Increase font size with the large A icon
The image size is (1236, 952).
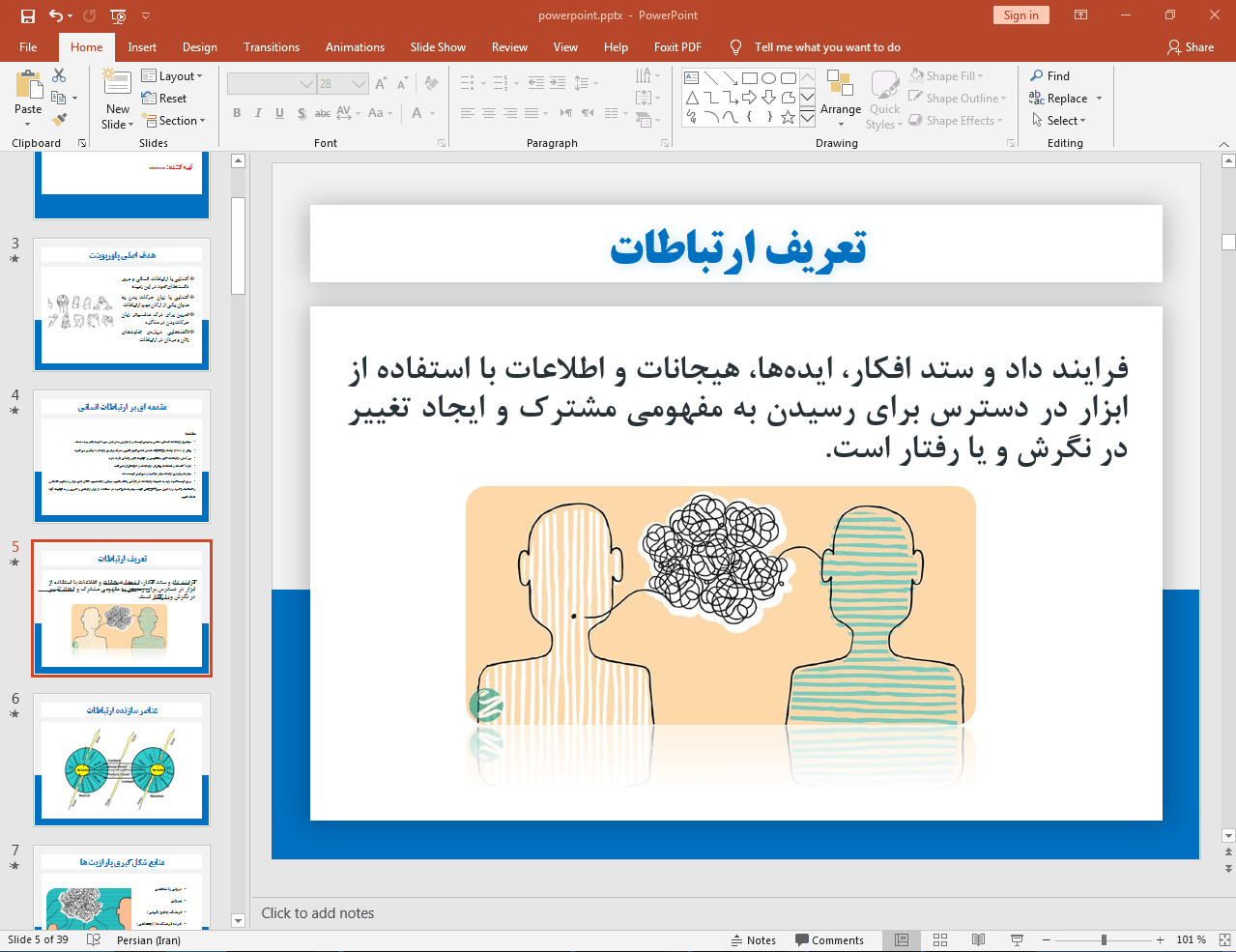(381, 84)
